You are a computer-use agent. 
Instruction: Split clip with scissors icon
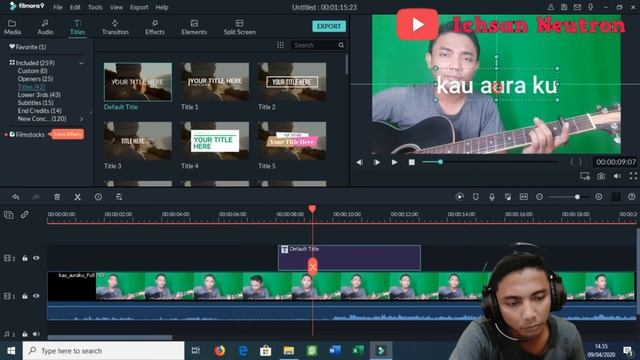tap(78, 197)
